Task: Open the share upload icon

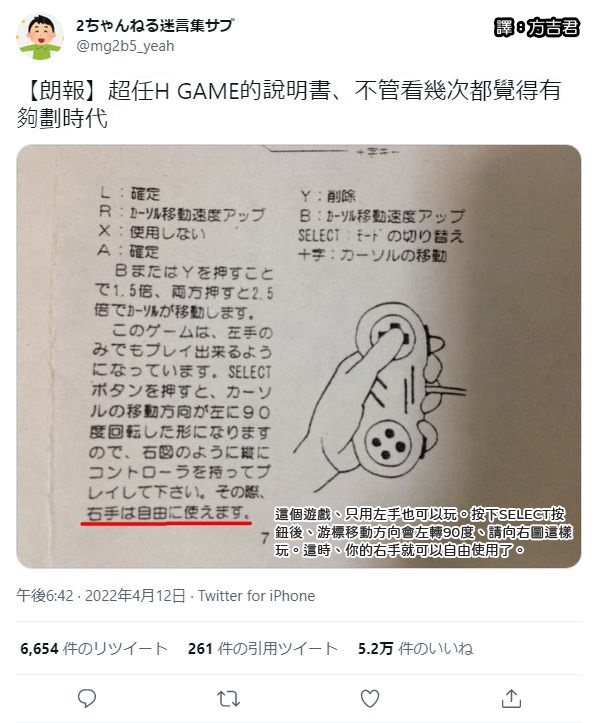Action: (511, 698)
